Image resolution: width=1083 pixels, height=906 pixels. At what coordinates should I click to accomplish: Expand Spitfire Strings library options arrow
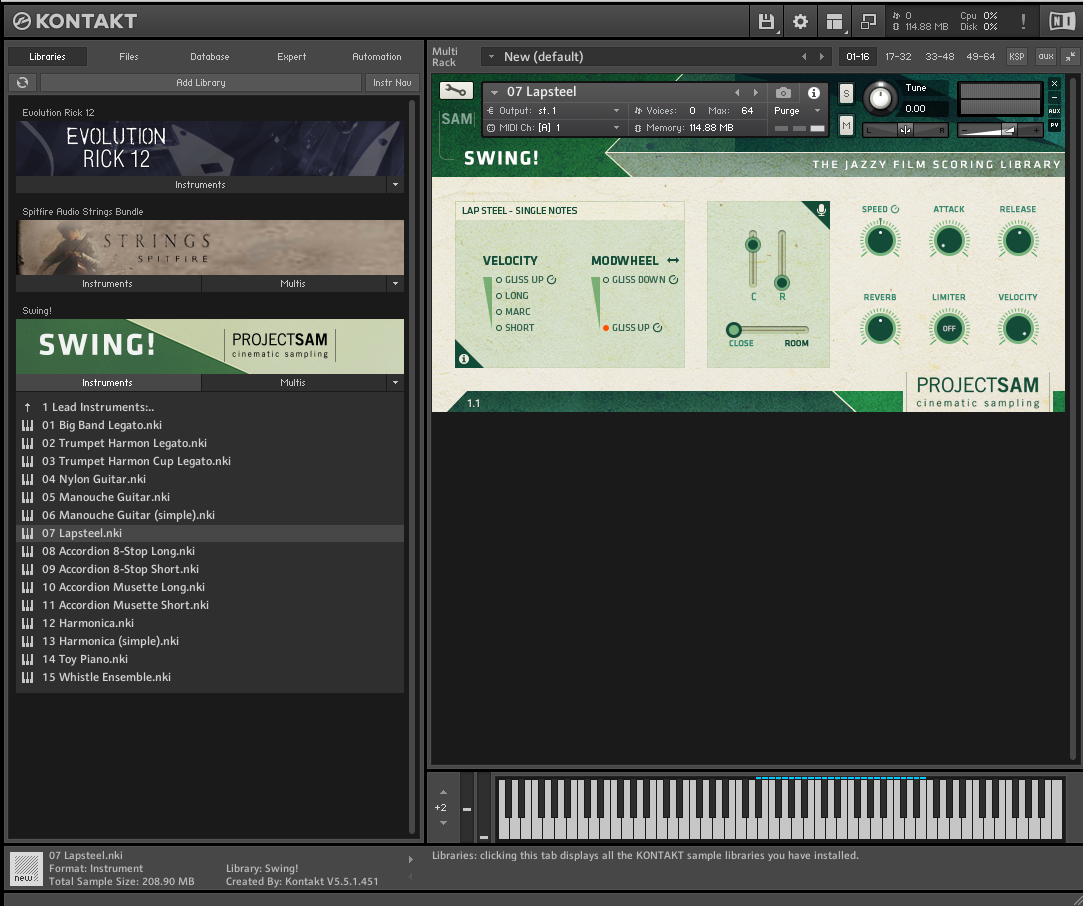coord(395,283)
